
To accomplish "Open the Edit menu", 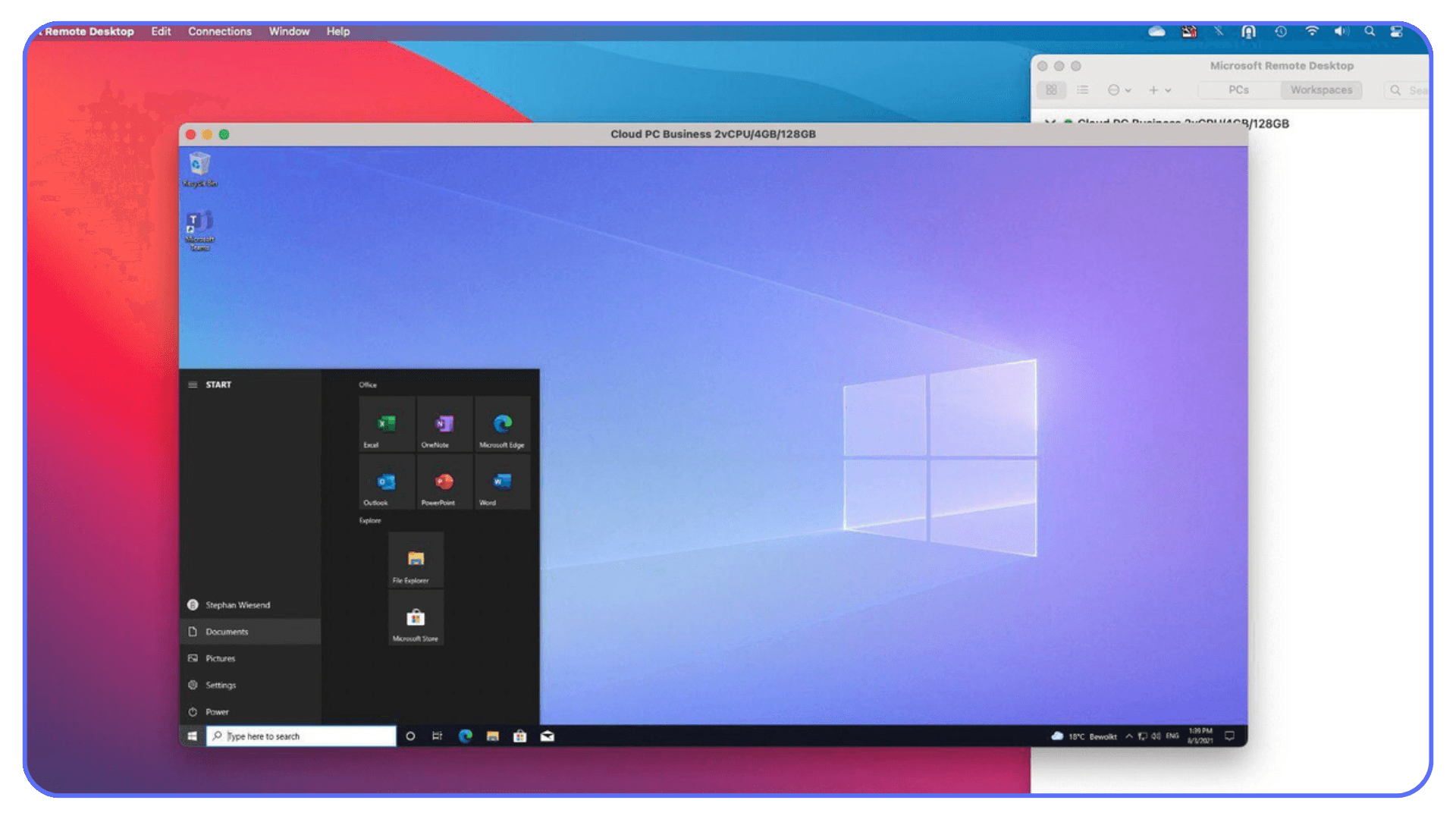I will 161,32.
